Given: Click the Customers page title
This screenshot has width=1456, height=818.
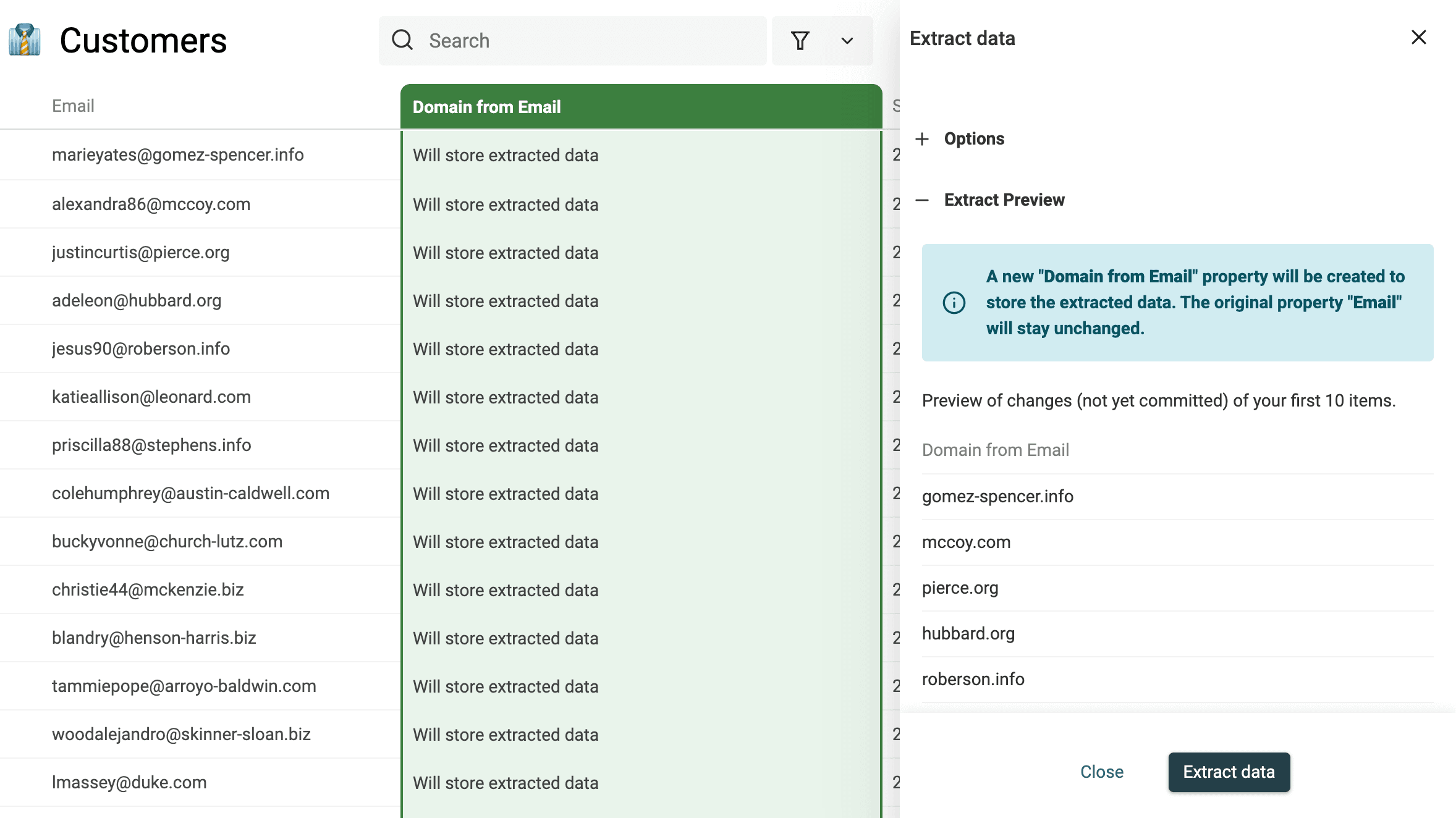Looking at the screenshot, I should point(143,41).
